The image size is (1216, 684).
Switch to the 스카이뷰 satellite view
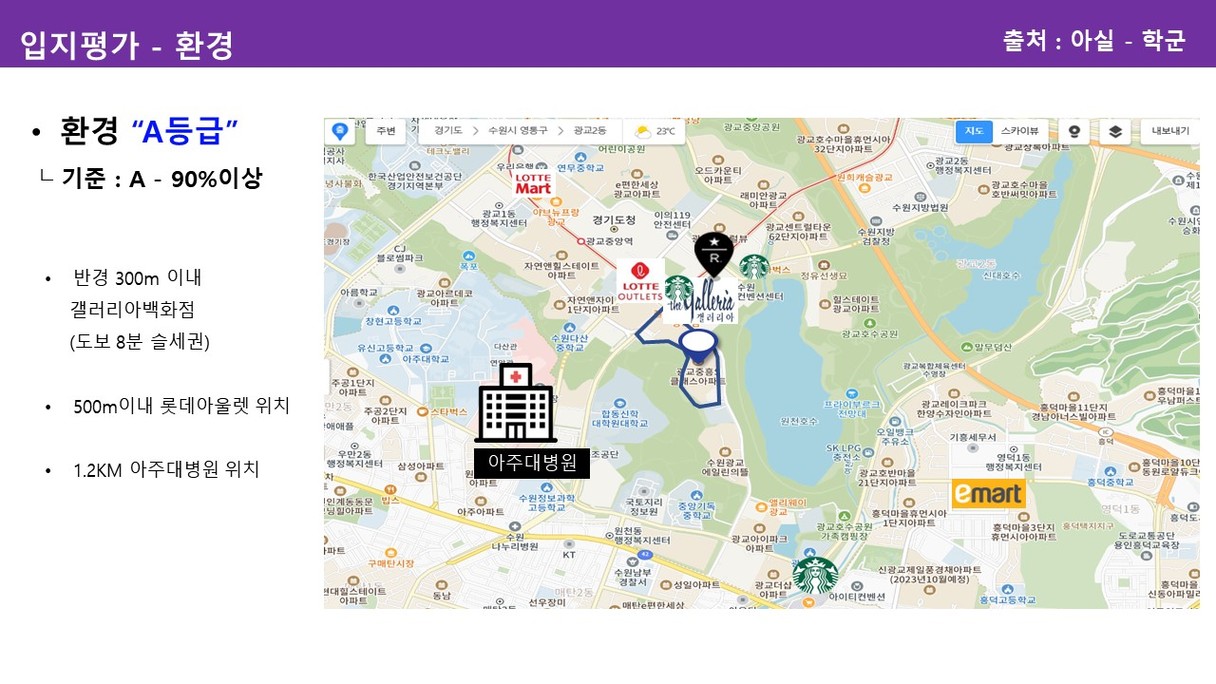pos(1020,131)
